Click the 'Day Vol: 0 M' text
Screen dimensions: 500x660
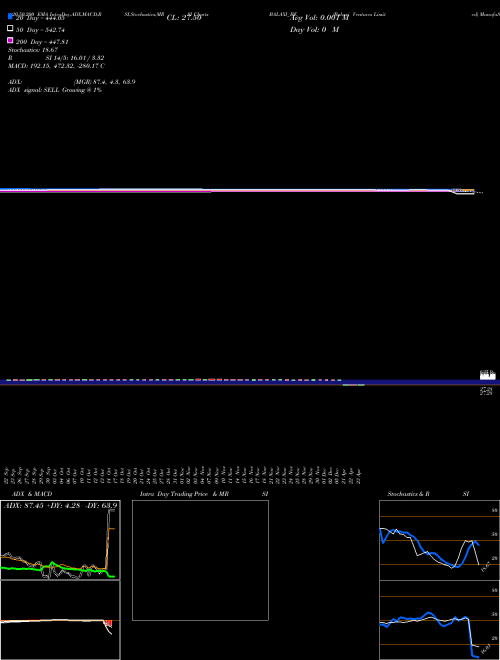314,29
